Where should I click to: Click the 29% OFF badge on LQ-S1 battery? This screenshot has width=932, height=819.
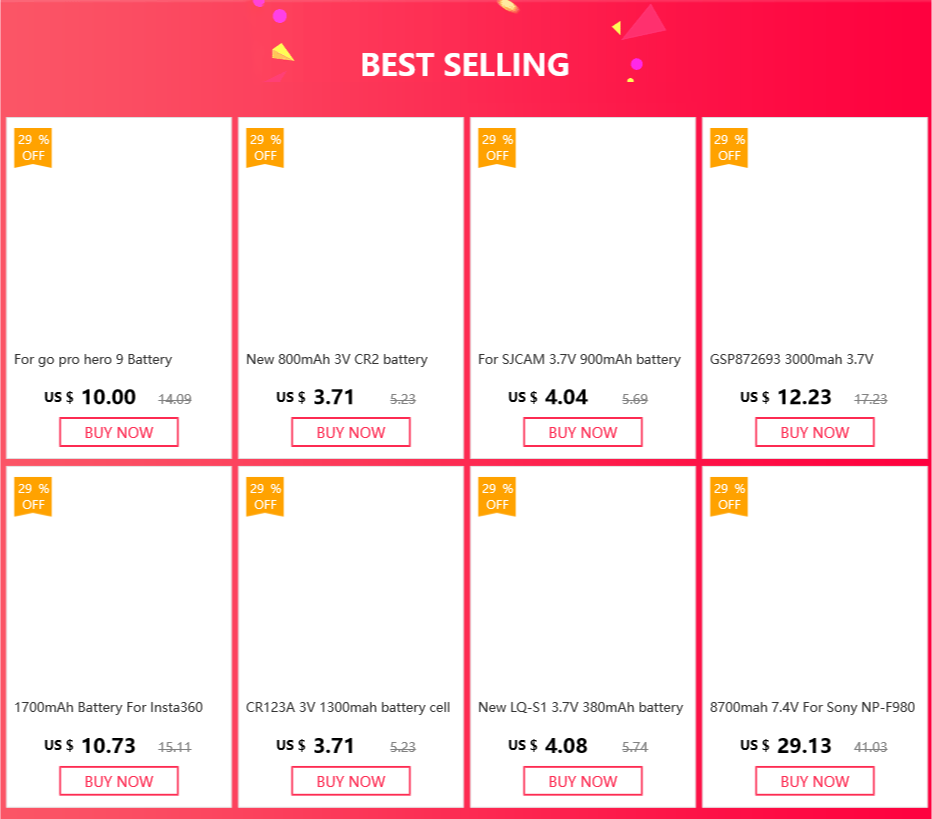[497, 496]
